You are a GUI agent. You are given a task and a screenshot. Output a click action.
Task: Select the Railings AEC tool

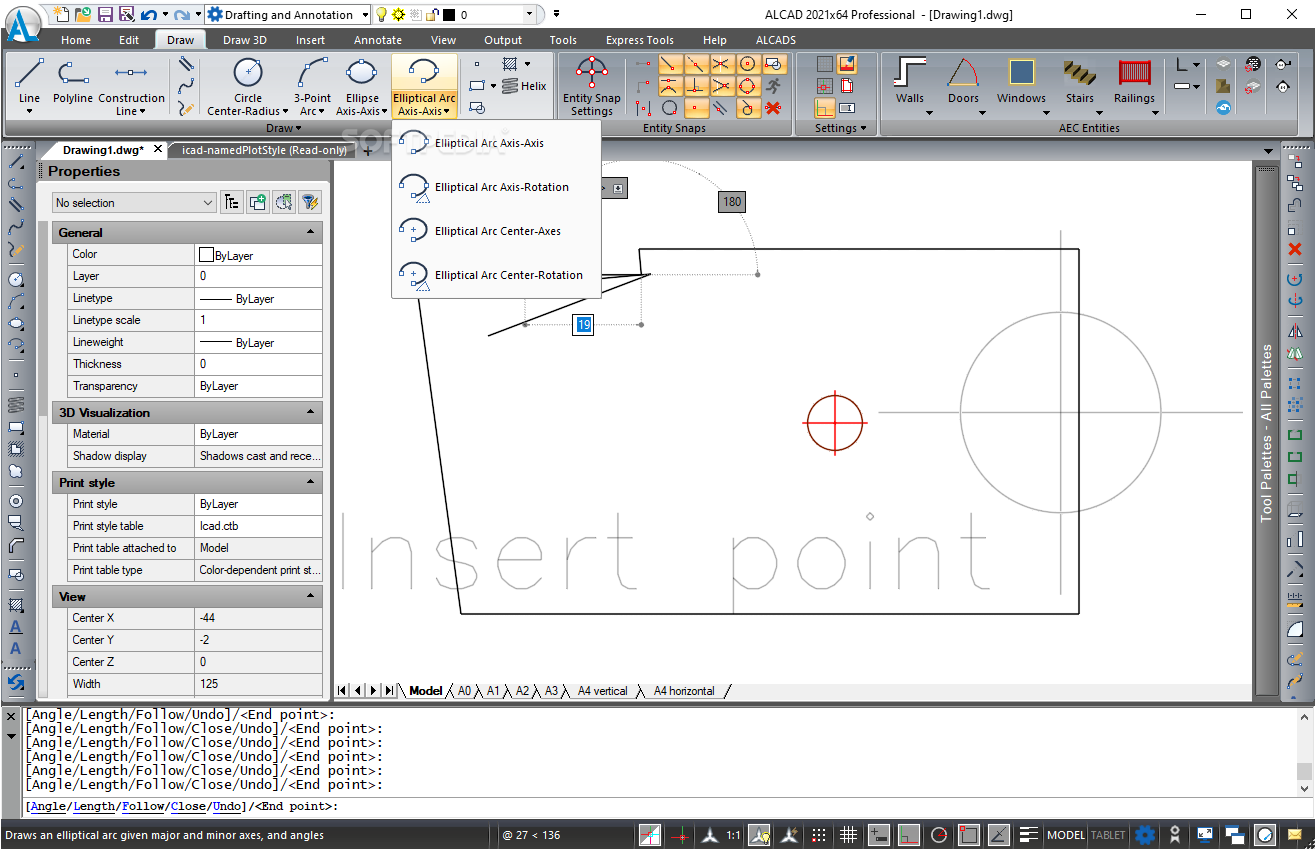pyautogui.click(x=1134, y=80)
